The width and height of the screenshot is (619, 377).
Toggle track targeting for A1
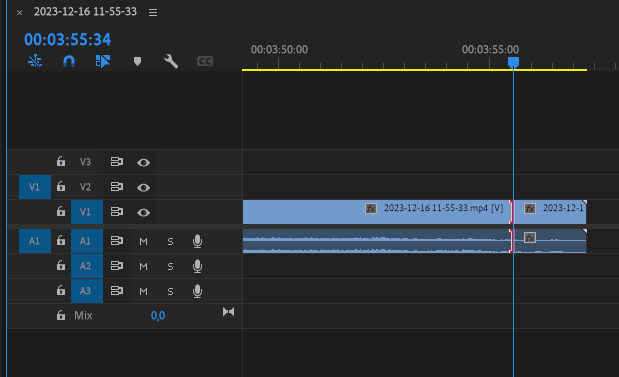pyautogui.click(x=87, y=241)
